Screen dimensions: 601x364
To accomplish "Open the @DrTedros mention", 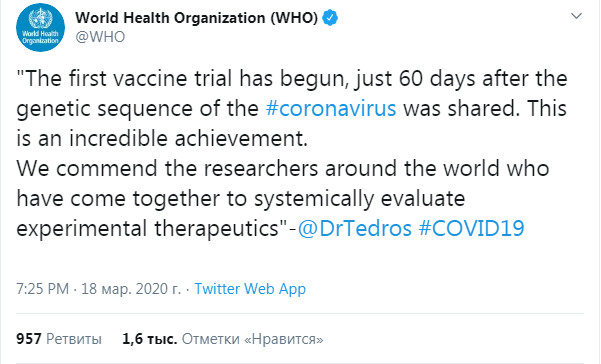I will pos(355,228).
